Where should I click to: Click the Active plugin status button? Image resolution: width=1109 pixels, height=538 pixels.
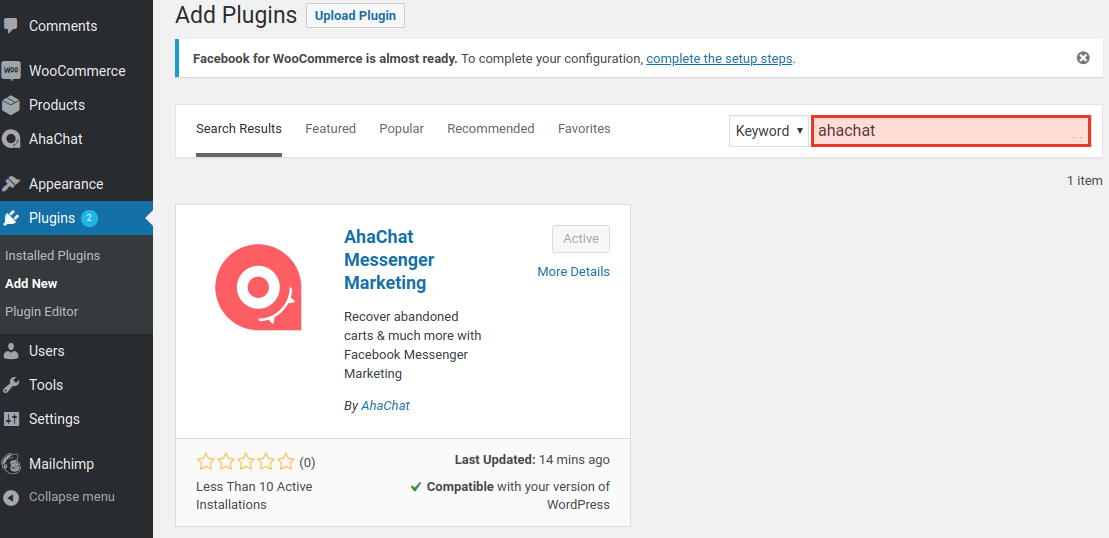point(581,239)
